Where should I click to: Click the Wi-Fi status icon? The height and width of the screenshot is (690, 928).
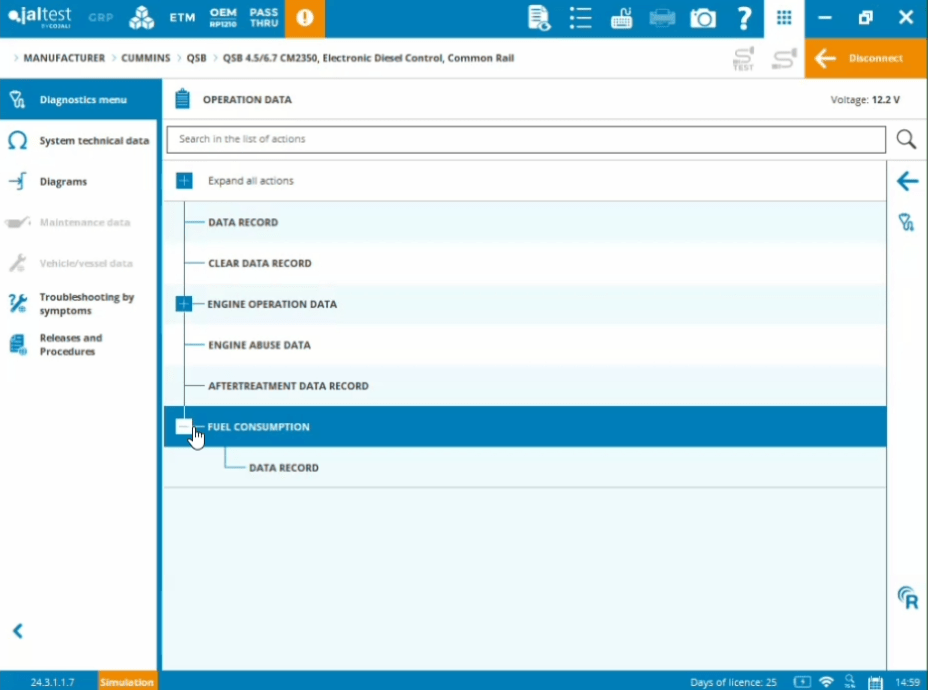(x=826, y=682)
